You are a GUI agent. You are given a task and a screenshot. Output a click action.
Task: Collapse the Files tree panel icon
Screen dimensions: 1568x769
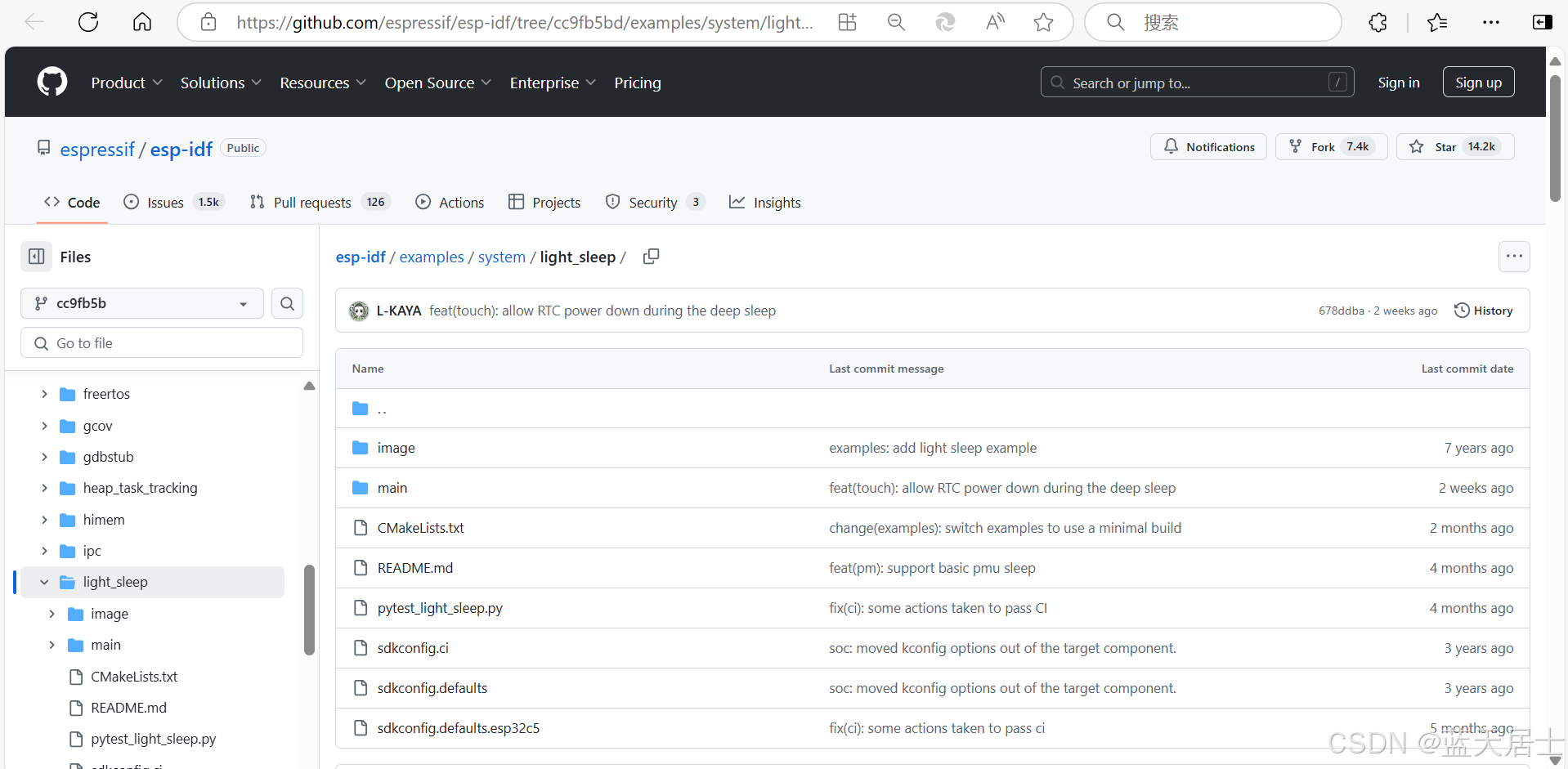(37, 257)
